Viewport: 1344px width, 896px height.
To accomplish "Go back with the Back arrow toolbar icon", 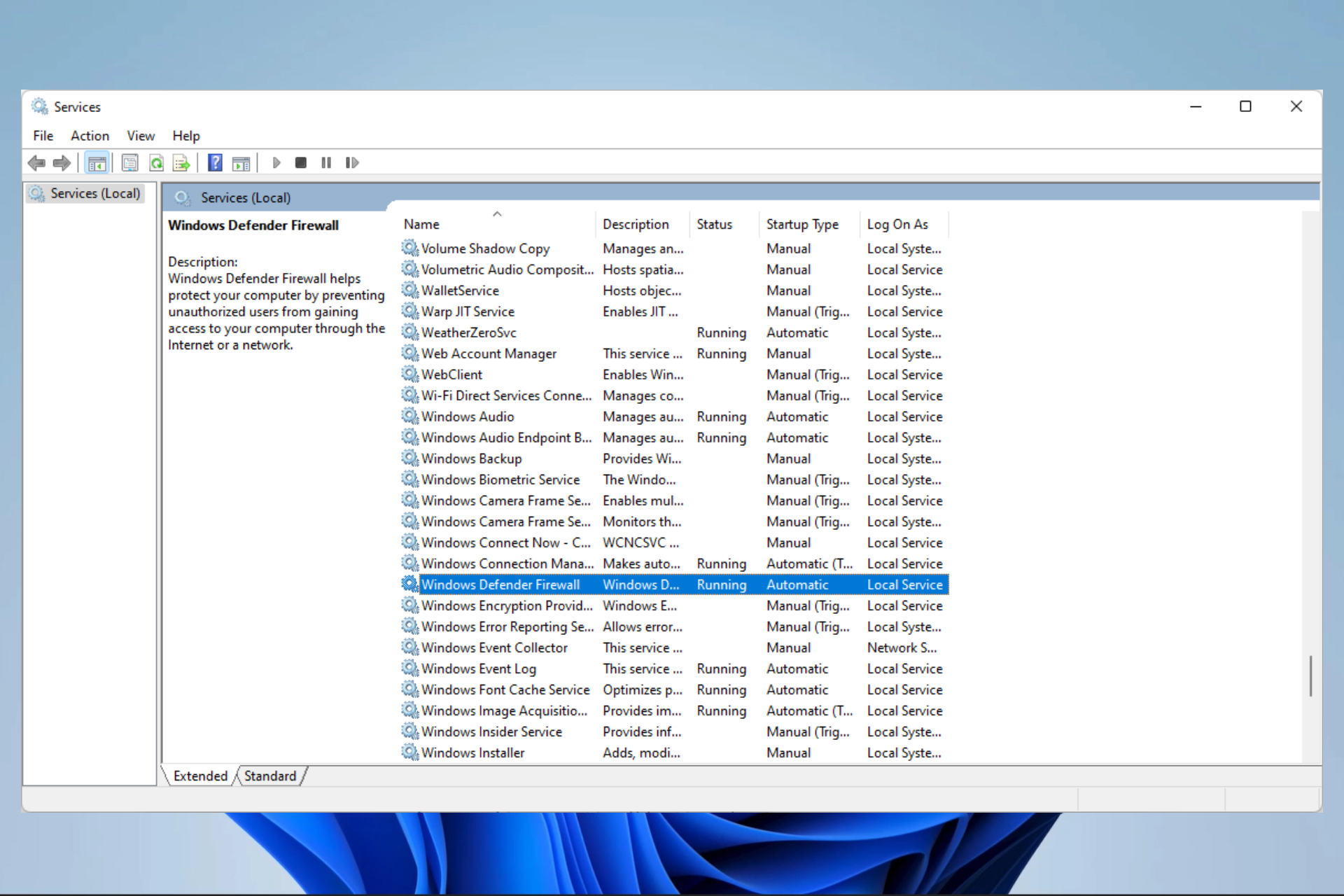I will (36, 163).
